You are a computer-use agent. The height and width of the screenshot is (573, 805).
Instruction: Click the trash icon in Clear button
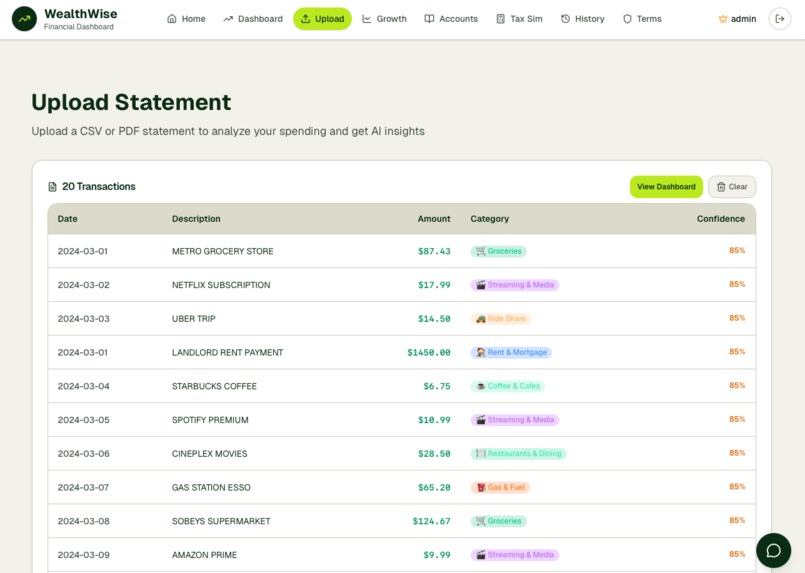(721, 187)
